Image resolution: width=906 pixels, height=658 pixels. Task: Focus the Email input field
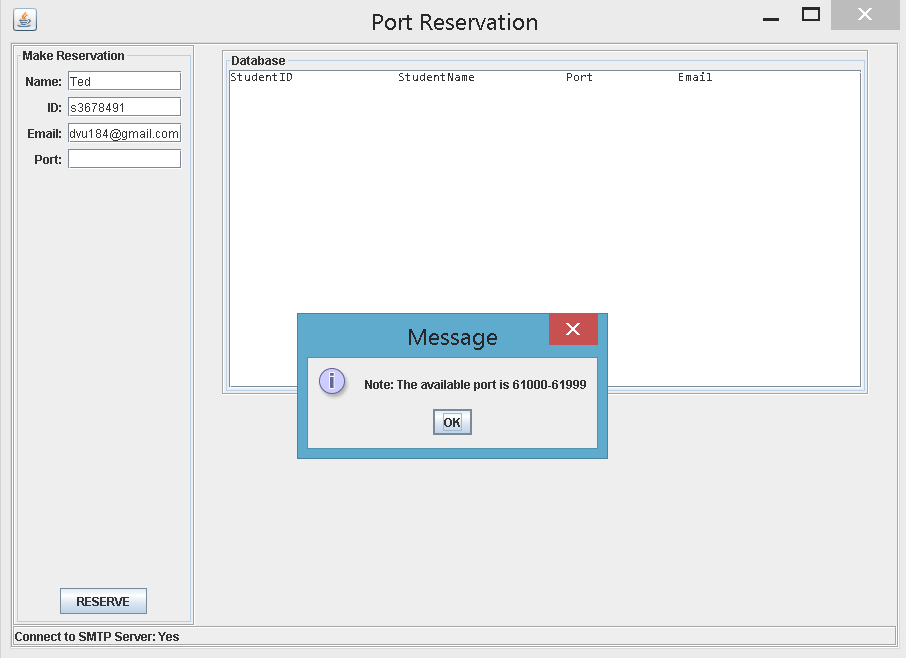click(x=124, y=133)
